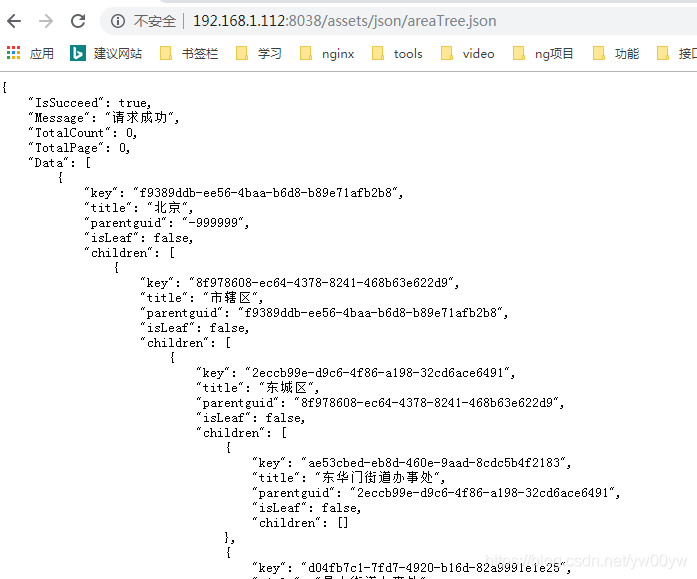Click the forward navigation arrow

click(46, 21)
